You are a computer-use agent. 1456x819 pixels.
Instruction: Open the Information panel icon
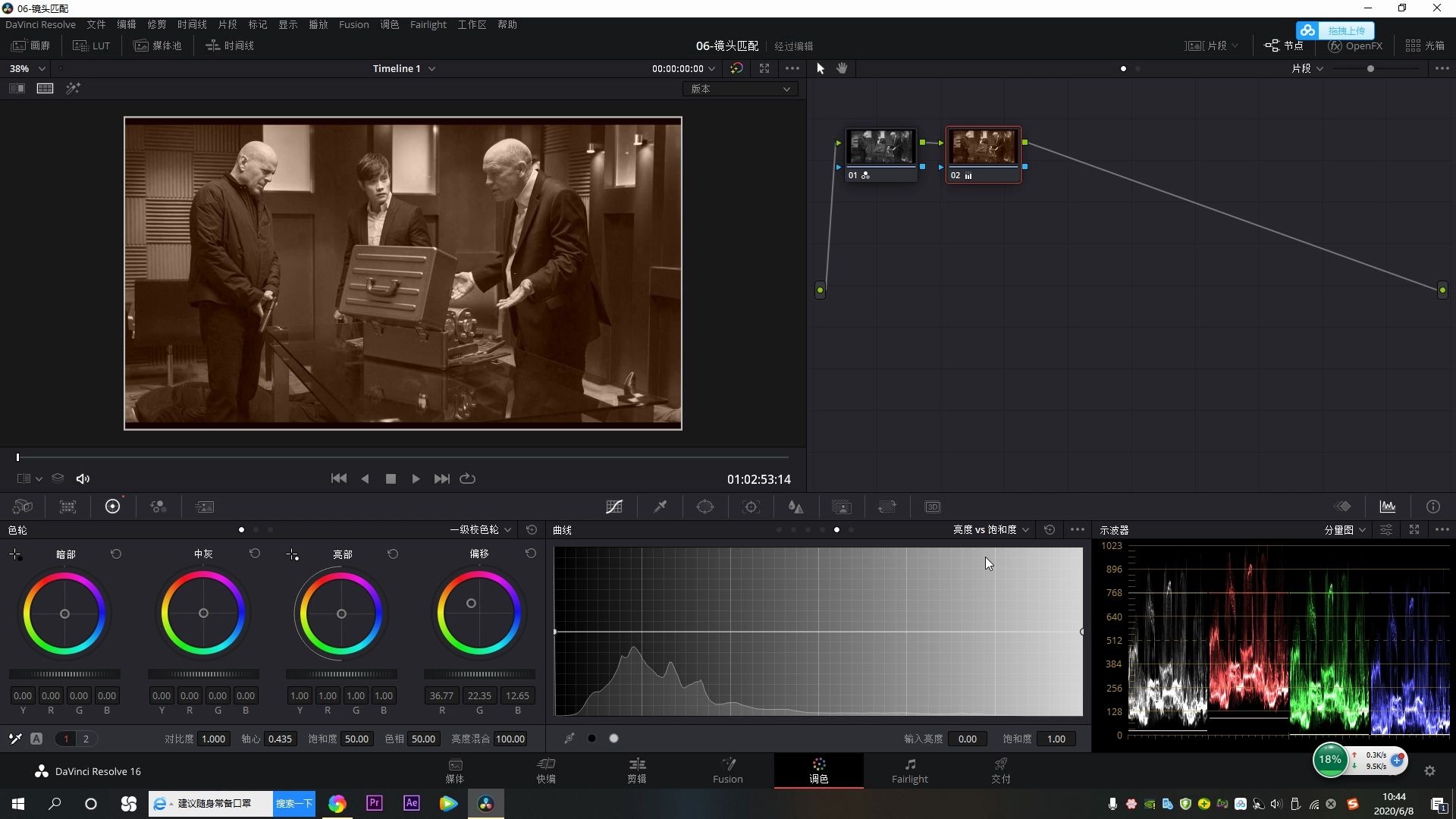point(1432,507)
